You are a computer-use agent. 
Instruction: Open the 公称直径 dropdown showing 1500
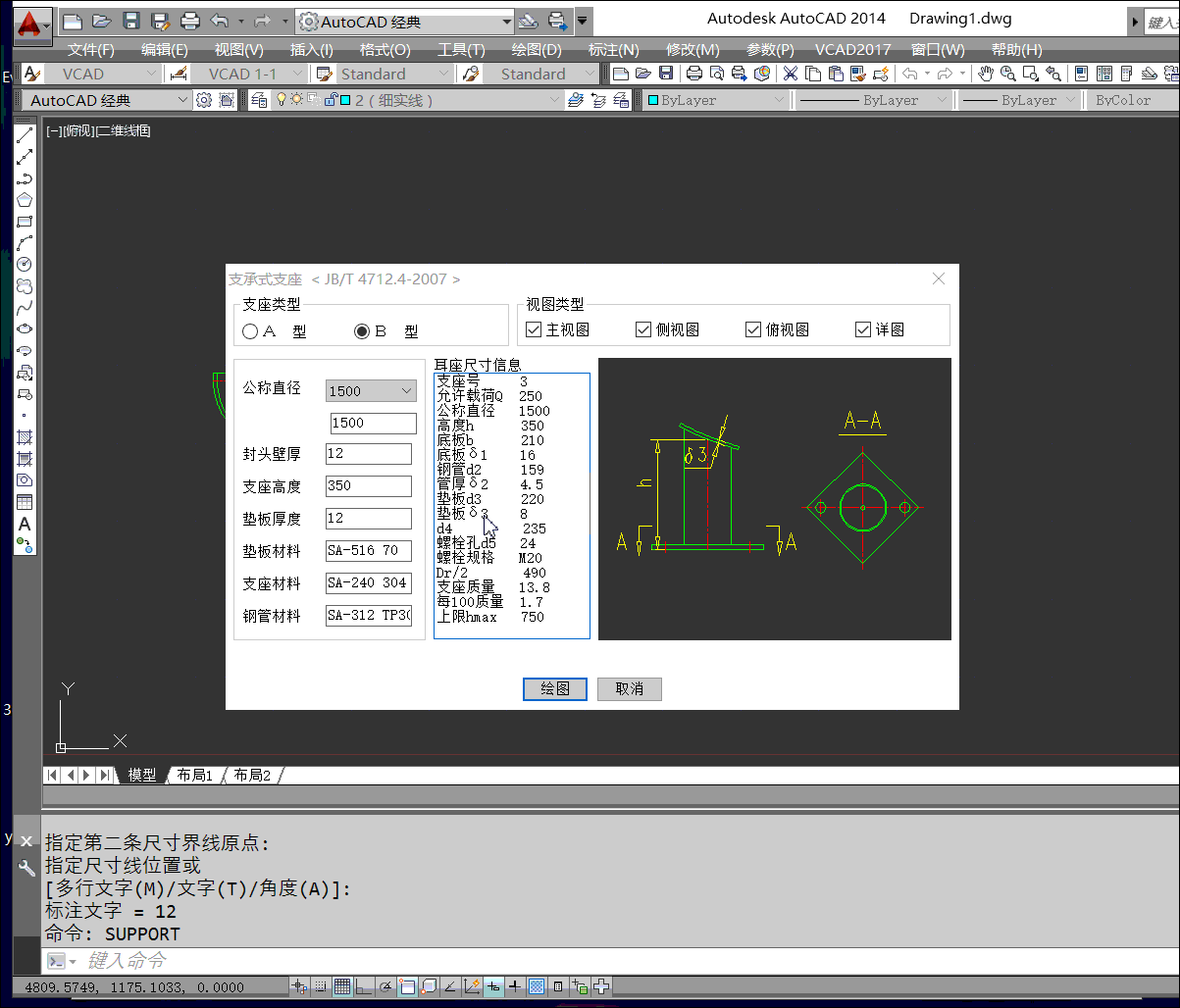tap(371, 391)
